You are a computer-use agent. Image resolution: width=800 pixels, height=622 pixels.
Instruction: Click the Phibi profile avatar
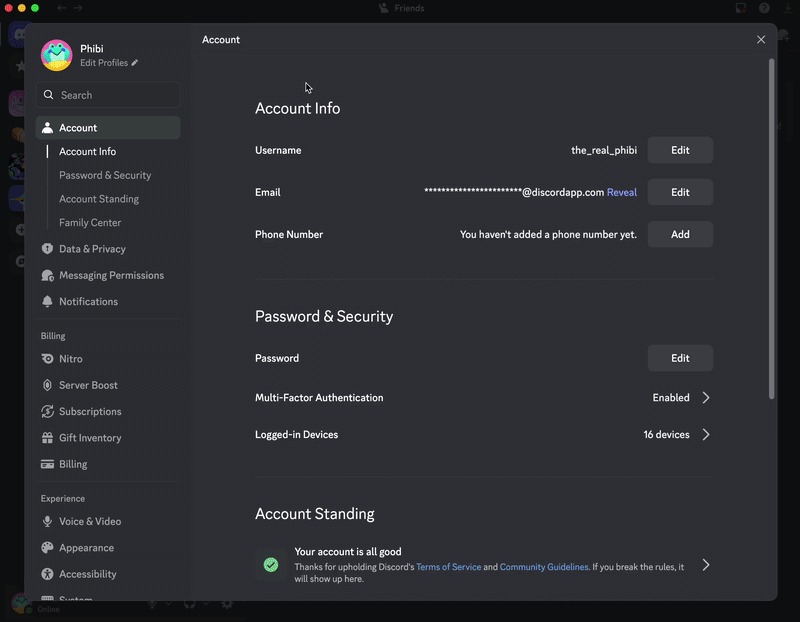[57, 55]
